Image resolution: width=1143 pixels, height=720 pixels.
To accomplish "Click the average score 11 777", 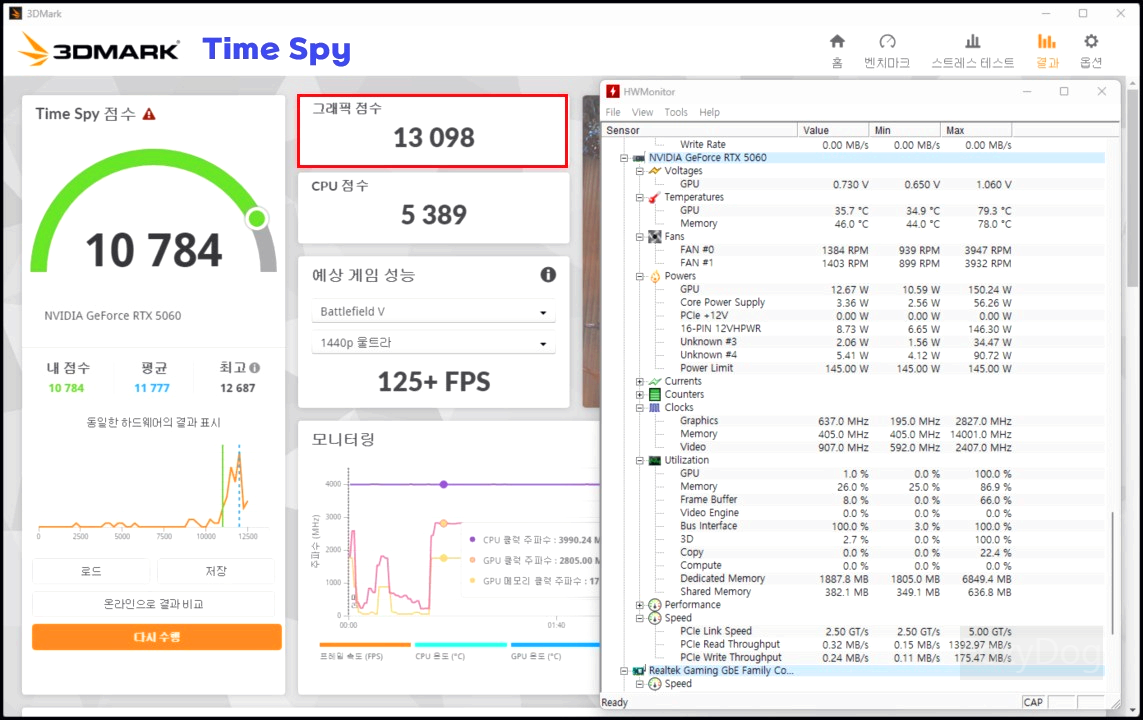I will pos(152,388).
